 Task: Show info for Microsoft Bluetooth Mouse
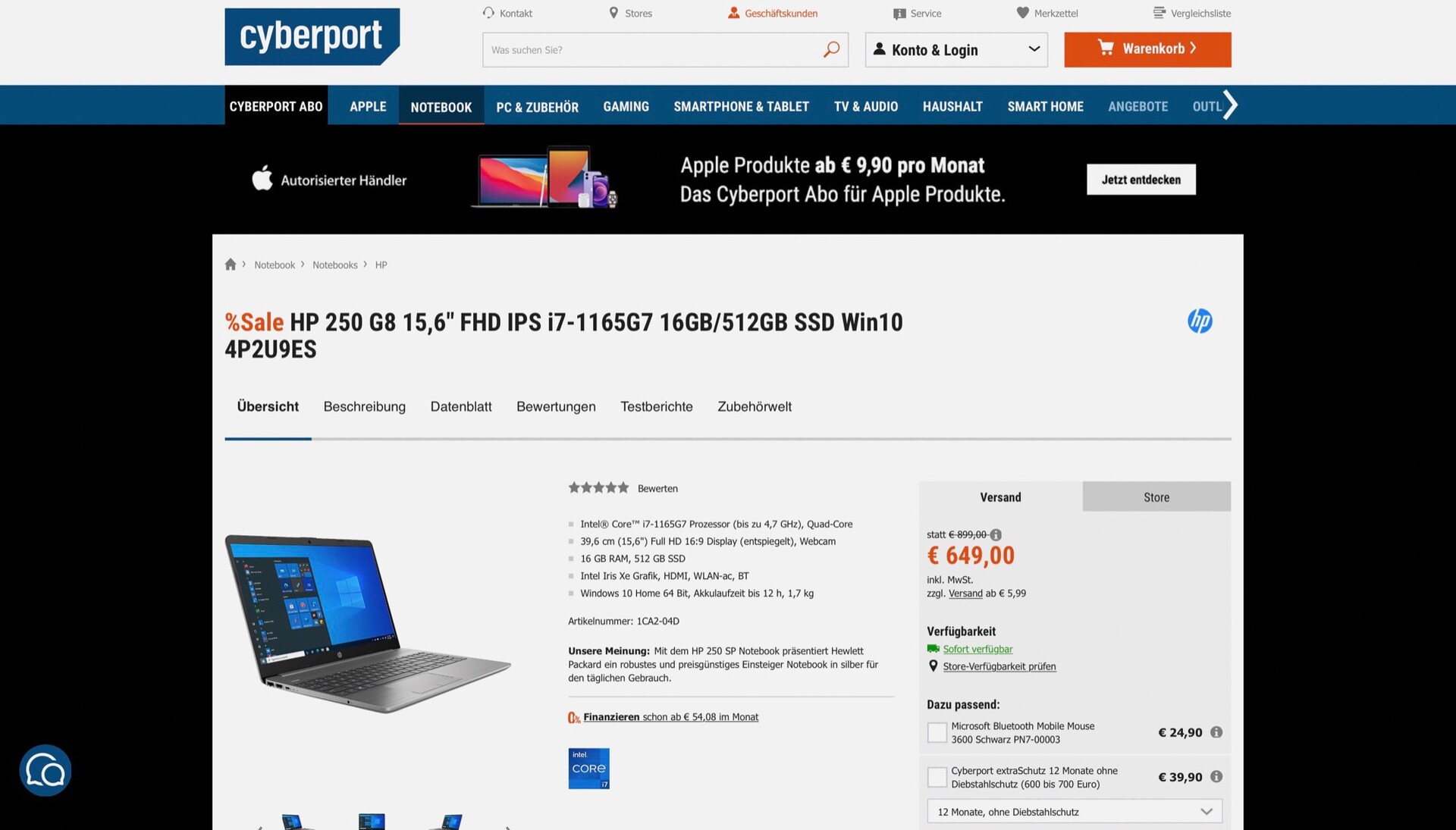pos(1216,732)
